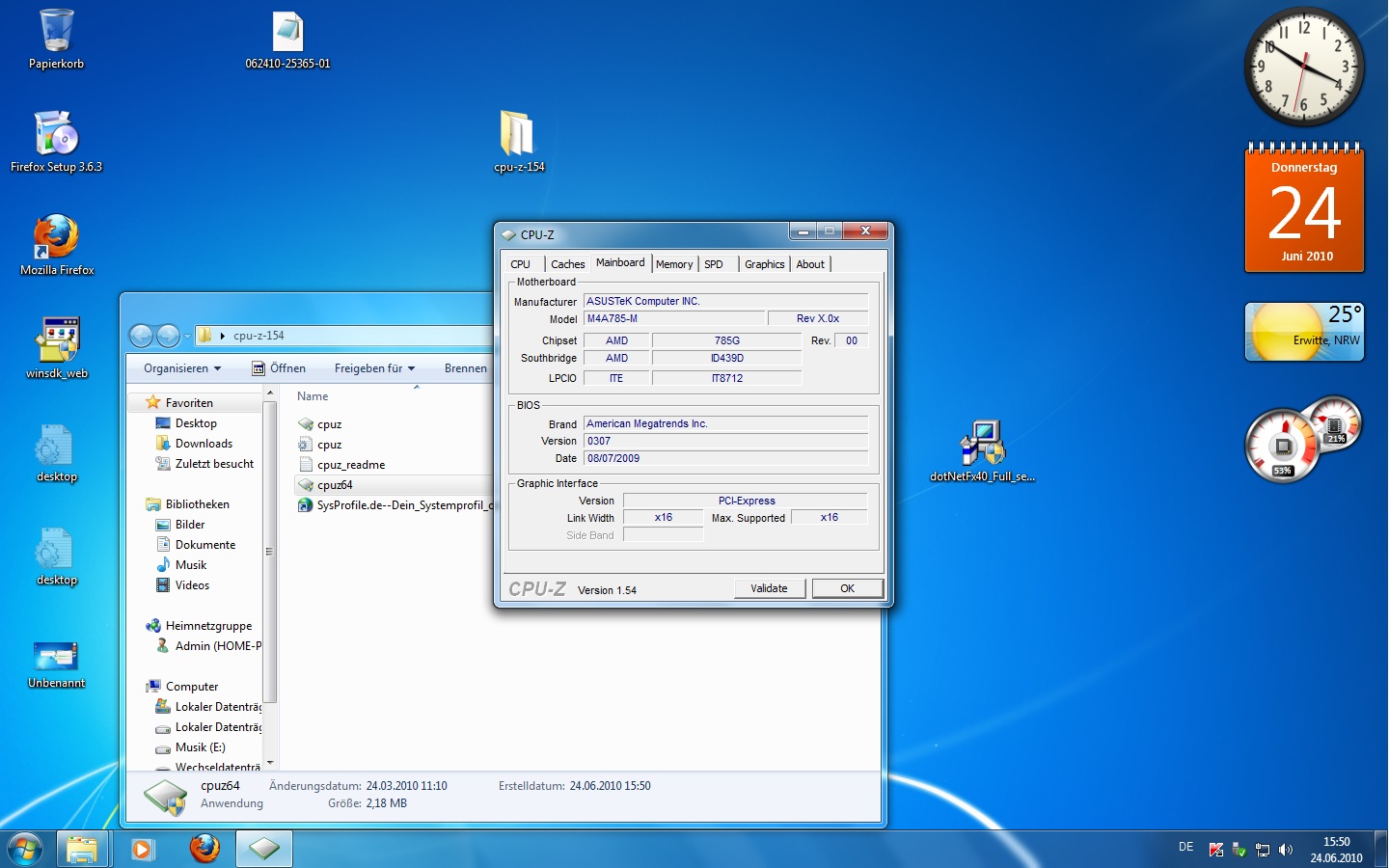Click the Explorer back navigation arrow
Image resolution: width=1389 pixels, height=868 pixels.
pyautogui.click(x=141, y=336)
